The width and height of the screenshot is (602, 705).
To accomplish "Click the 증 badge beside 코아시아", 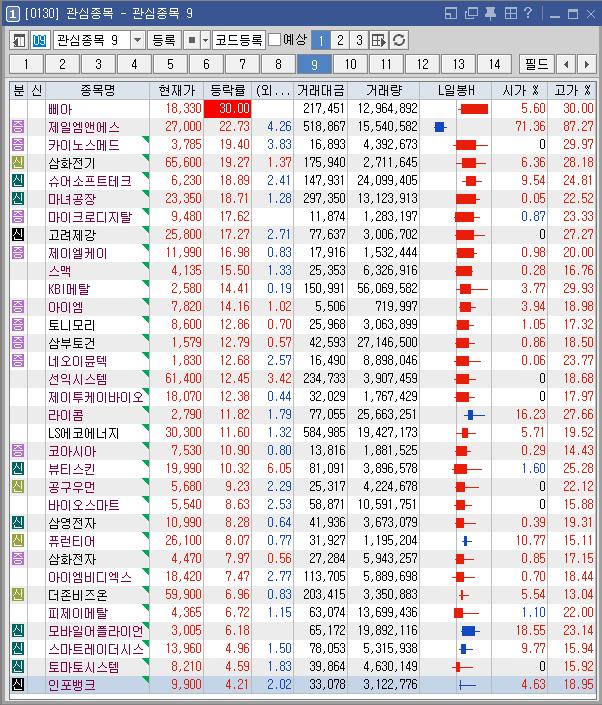I will click(x=18, y=450).
